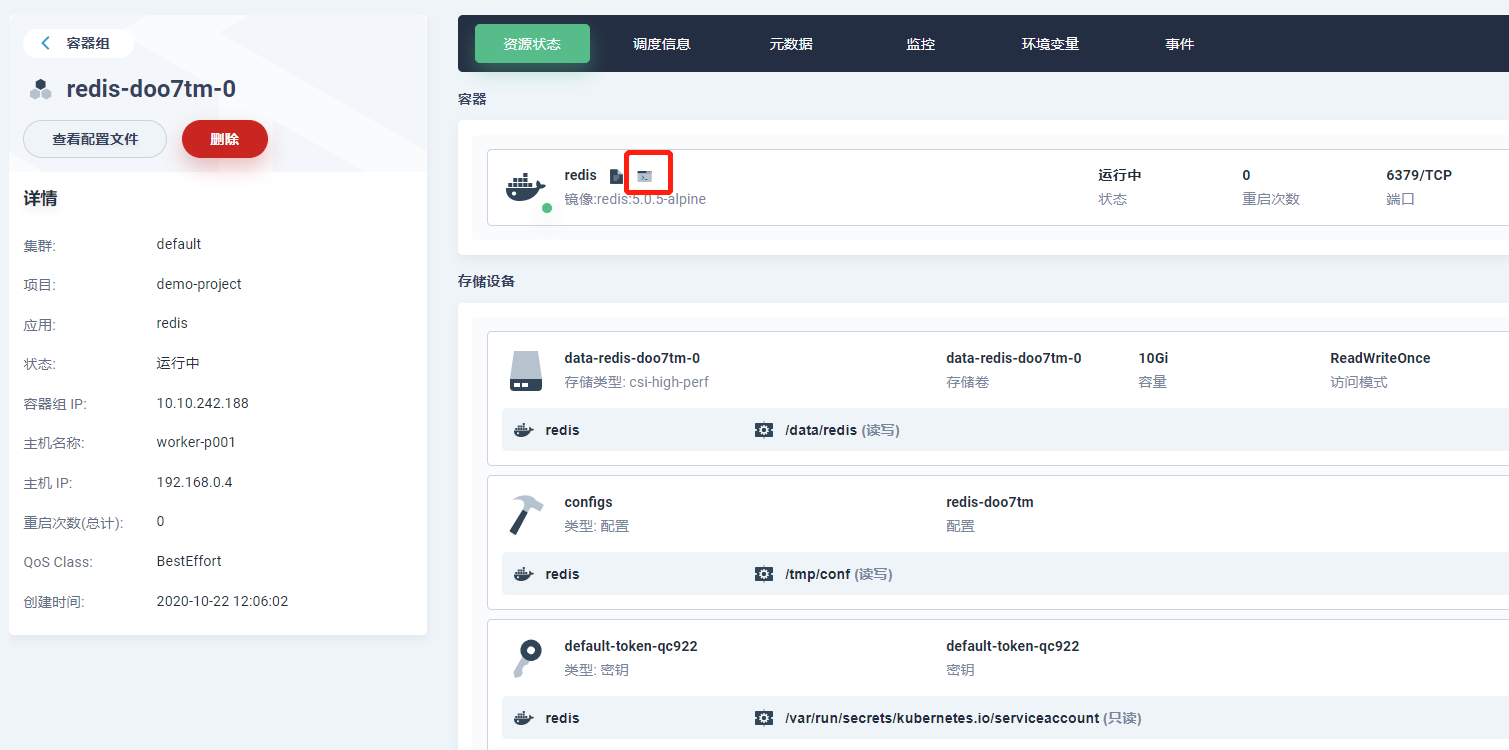Image resolution: width=1509 pixels, height=750 pixels.
Task: Click the key icon of default-token-qc922
Action: click(x=525, y=658)
